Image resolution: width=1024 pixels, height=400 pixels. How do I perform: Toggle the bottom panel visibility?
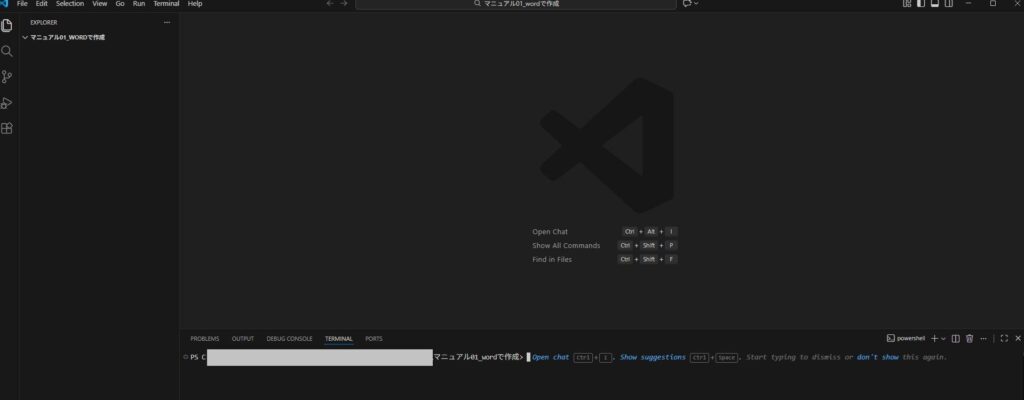(x=935, y=4)
